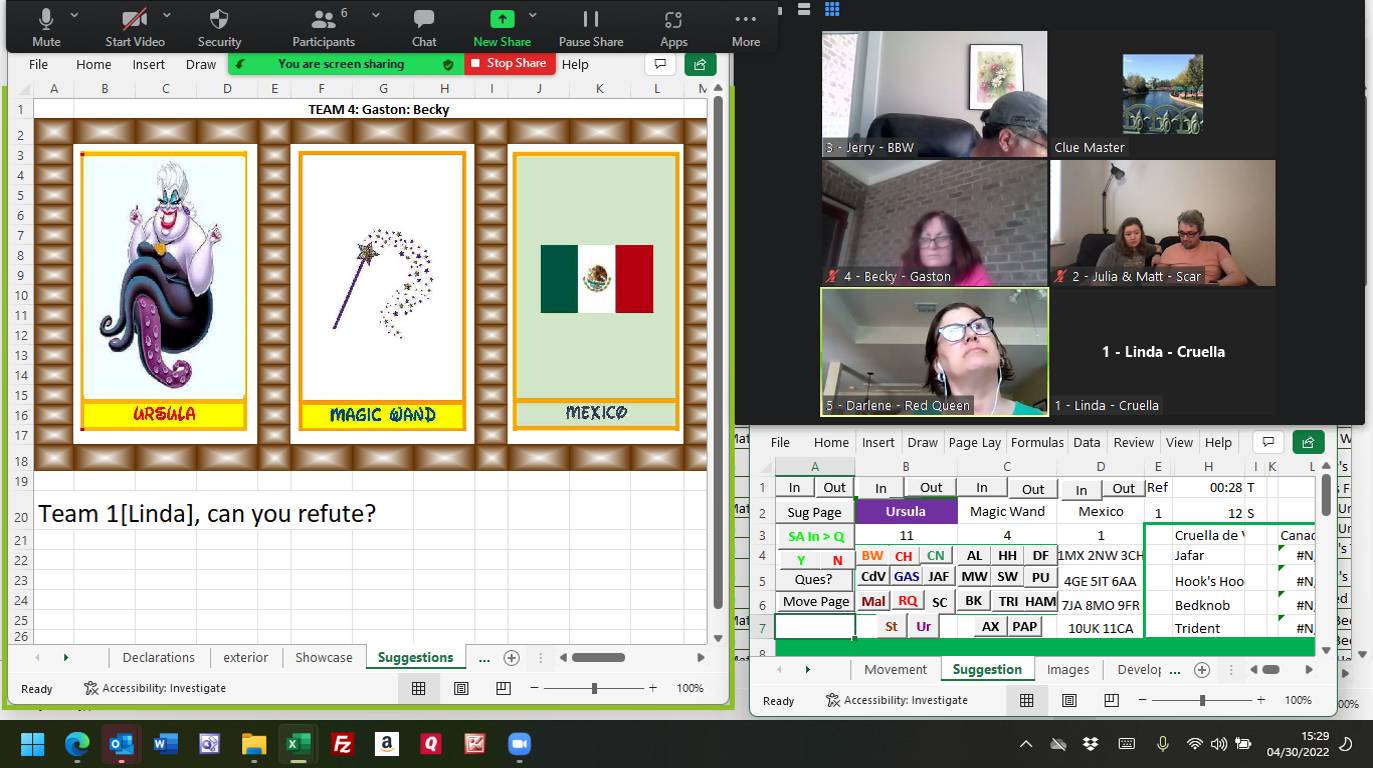Open FileZilla from the taskbar

(342, 744)
